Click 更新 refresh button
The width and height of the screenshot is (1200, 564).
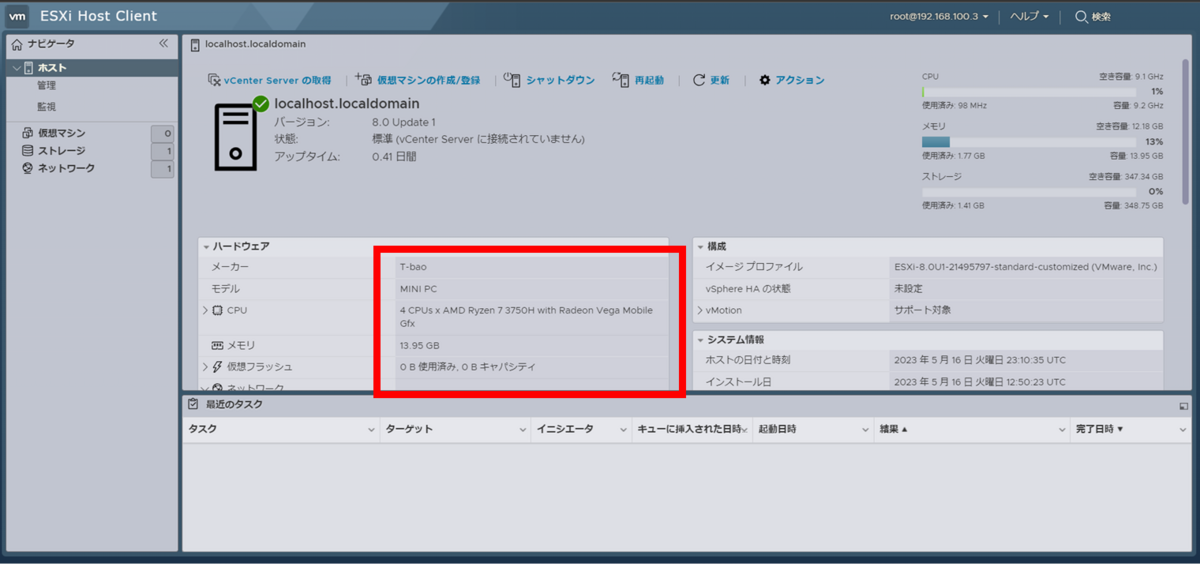click(711, 80)
